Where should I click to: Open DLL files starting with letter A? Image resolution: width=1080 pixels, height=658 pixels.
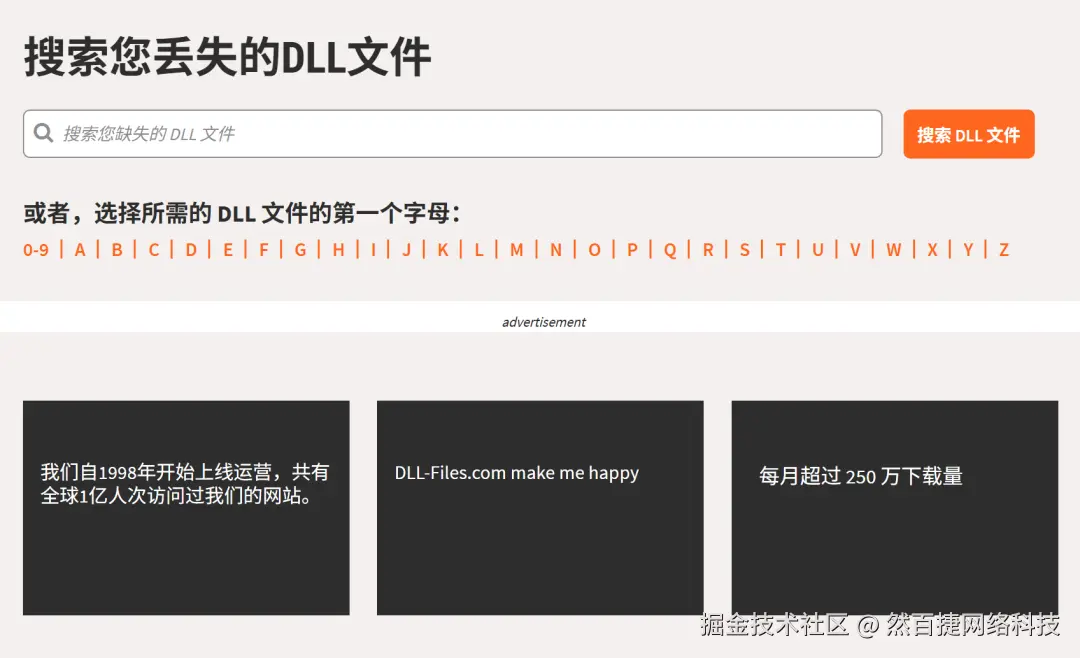(x=79, y=250)
